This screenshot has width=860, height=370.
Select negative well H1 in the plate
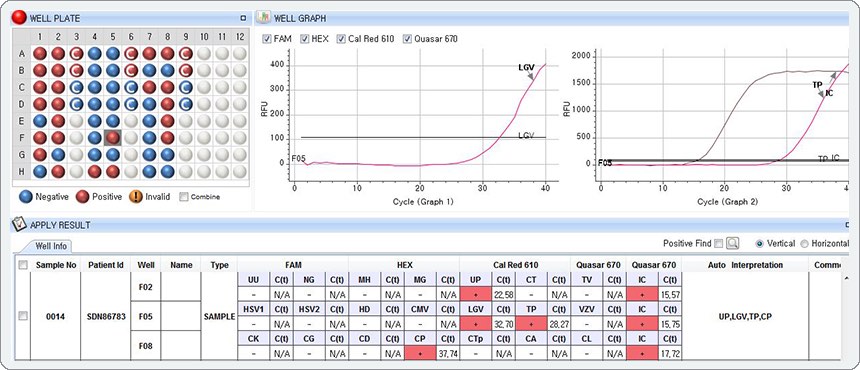pyautogui.click(x=39, y=172)
